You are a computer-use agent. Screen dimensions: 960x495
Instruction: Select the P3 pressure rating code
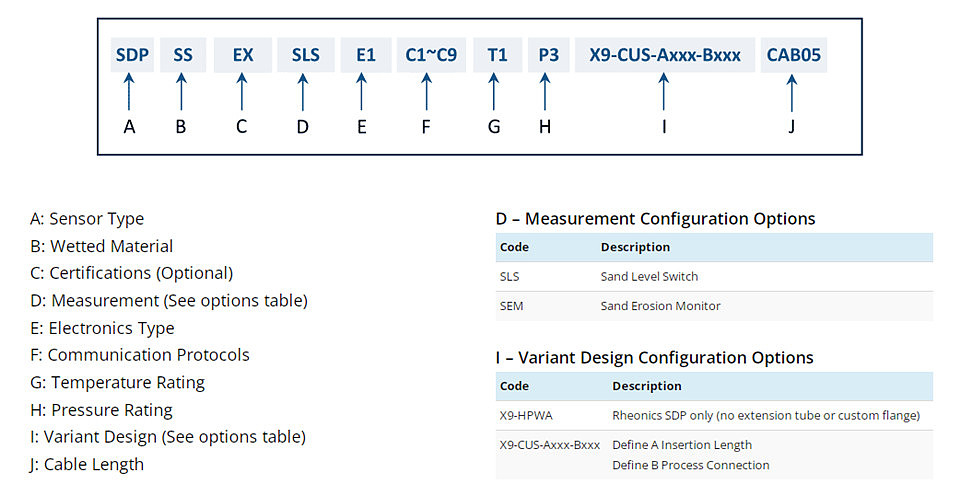(549, 55)
